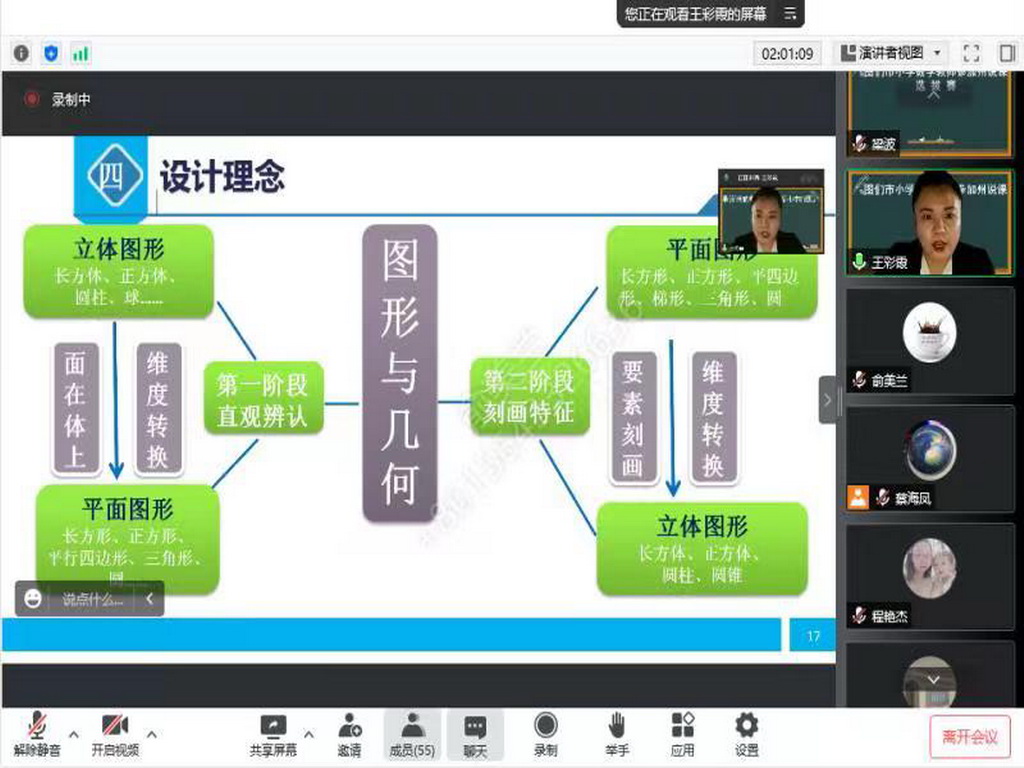Turn on camera with 开启视频

[115, 735]
